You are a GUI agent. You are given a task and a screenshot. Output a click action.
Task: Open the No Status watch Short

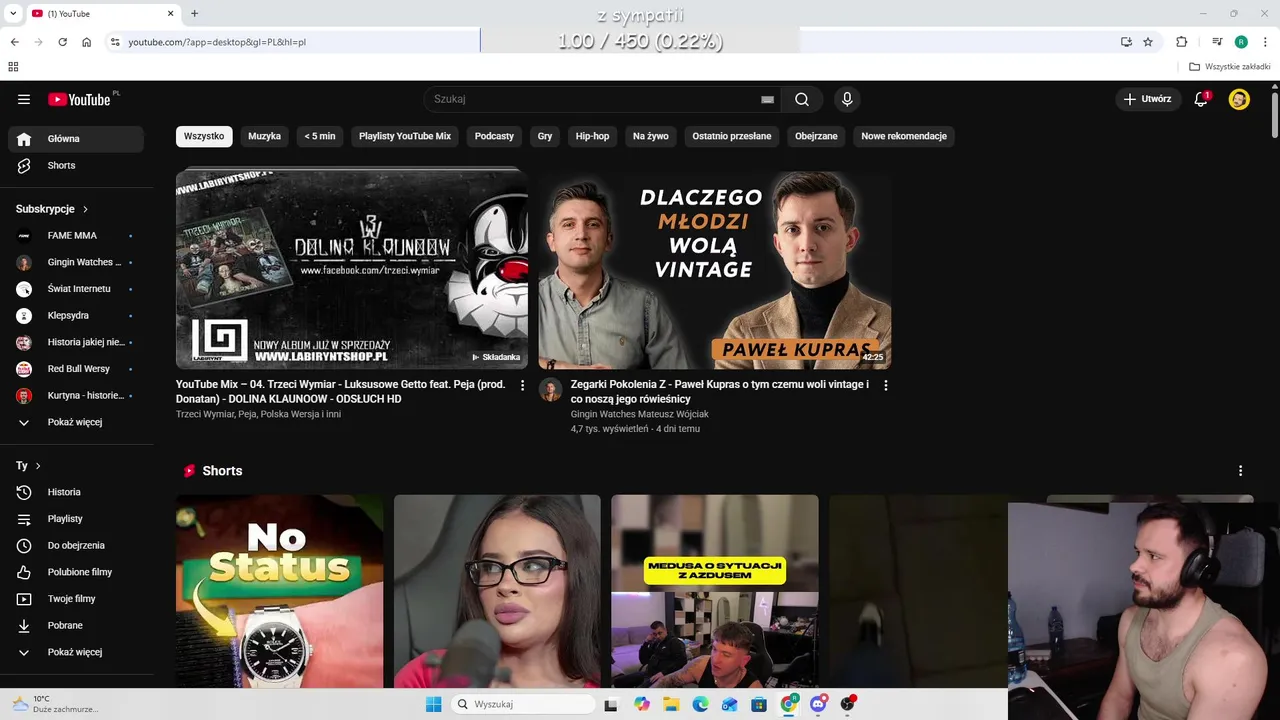tap(279, 592)
